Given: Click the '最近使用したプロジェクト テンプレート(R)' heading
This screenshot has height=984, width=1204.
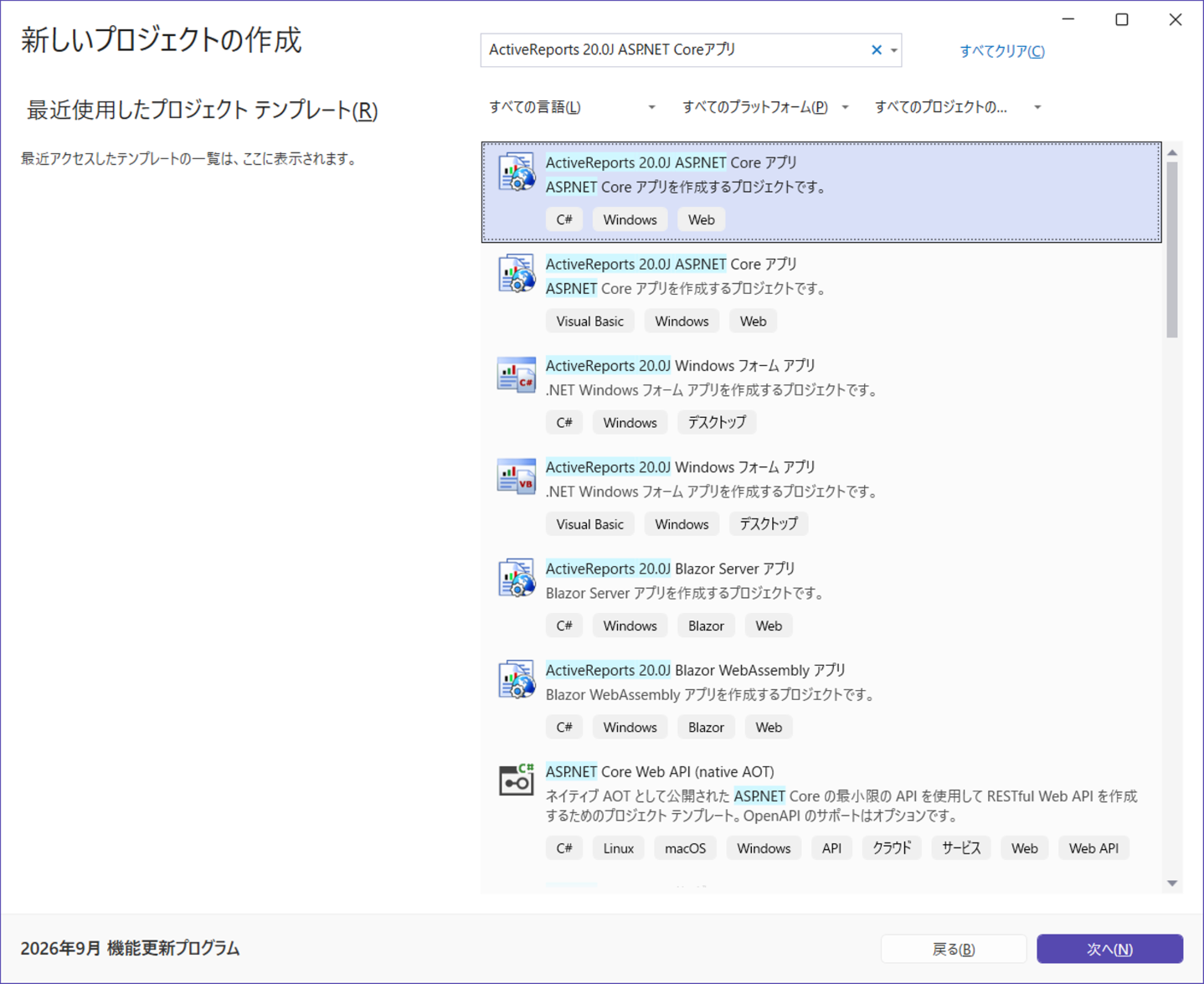Looking at the screenshot, I should 202,111.
